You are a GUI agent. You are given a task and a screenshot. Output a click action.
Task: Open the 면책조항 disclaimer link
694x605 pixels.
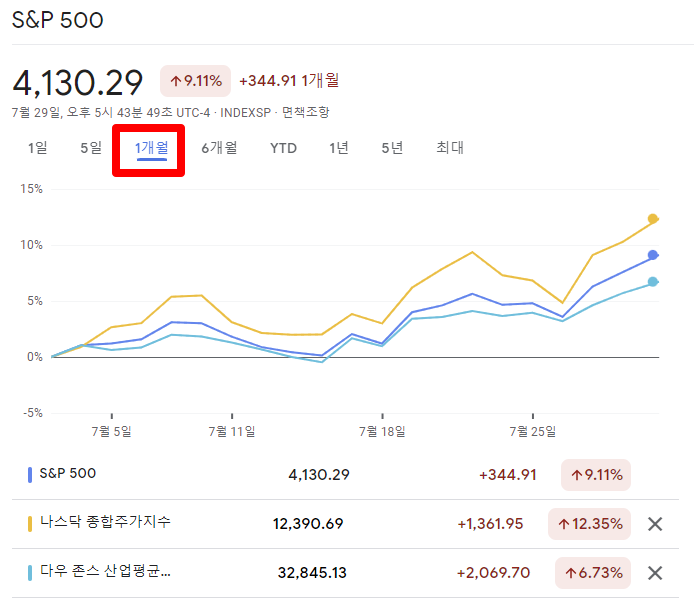click(305, 112)
